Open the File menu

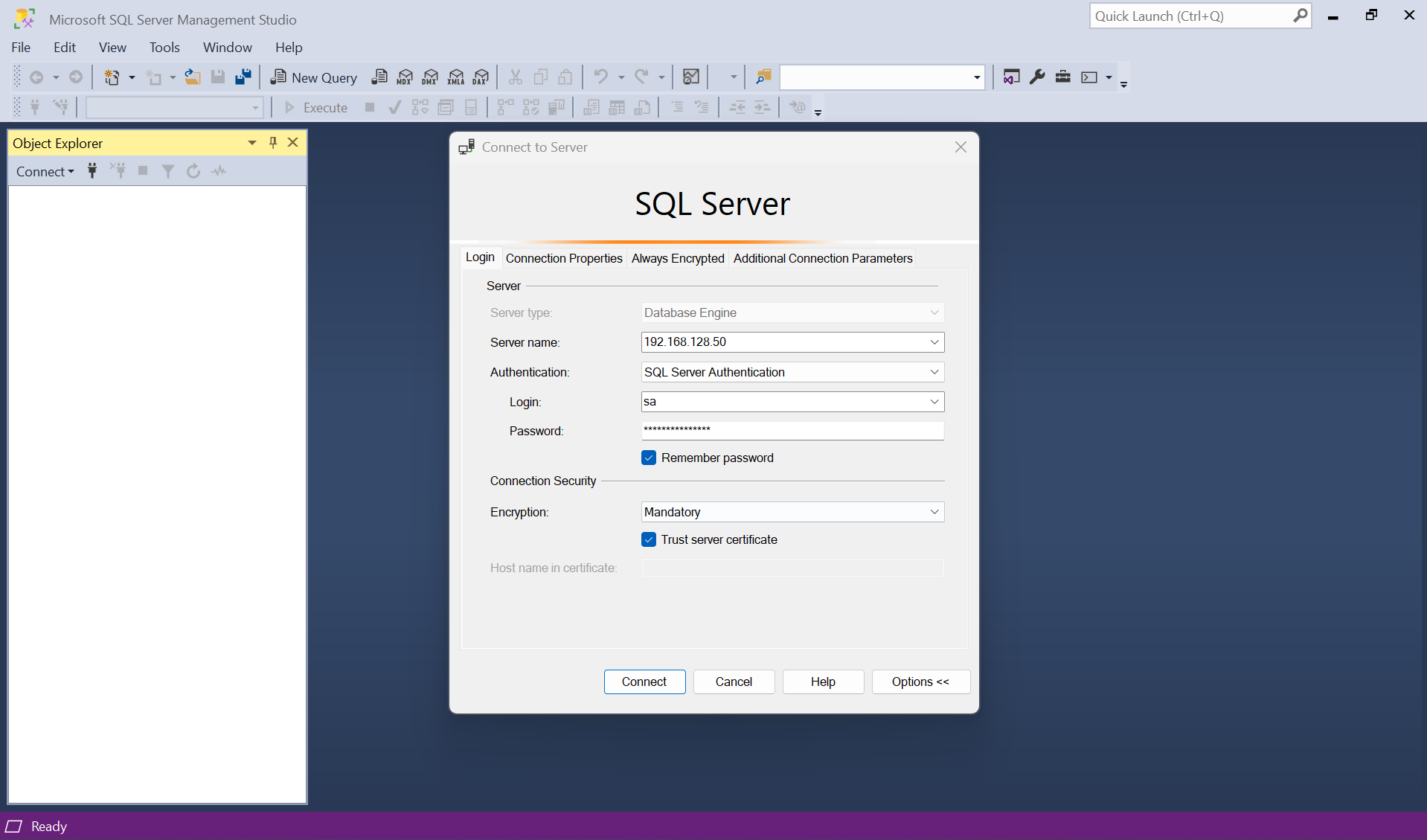tap(21, 48)
